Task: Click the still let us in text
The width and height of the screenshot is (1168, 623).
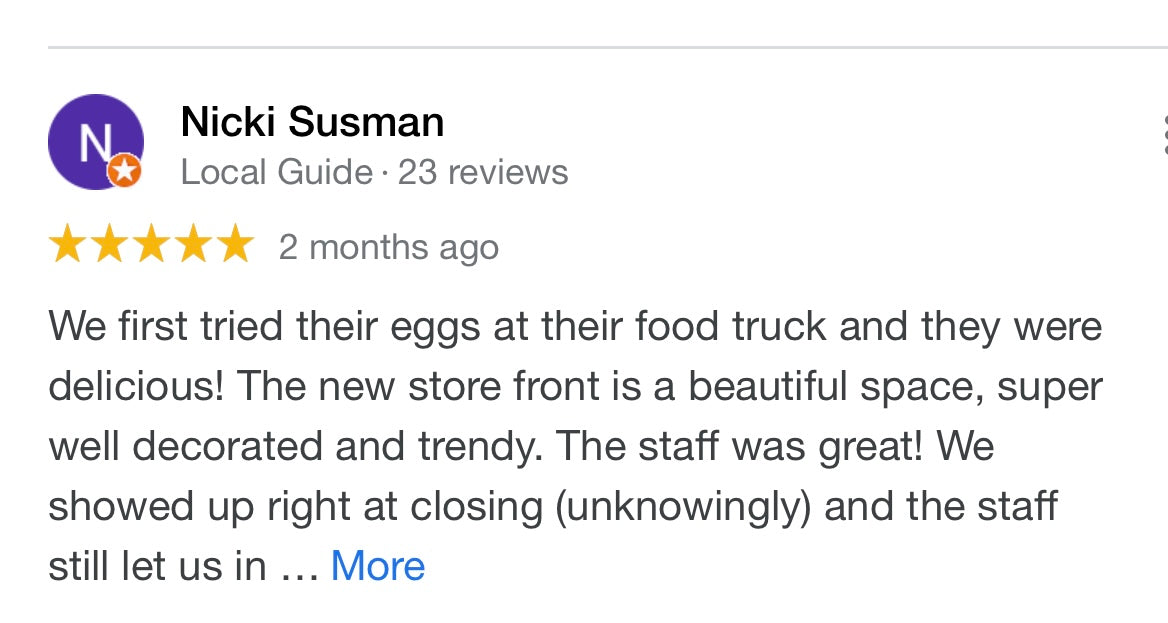Action: click(x=157, y=566)
